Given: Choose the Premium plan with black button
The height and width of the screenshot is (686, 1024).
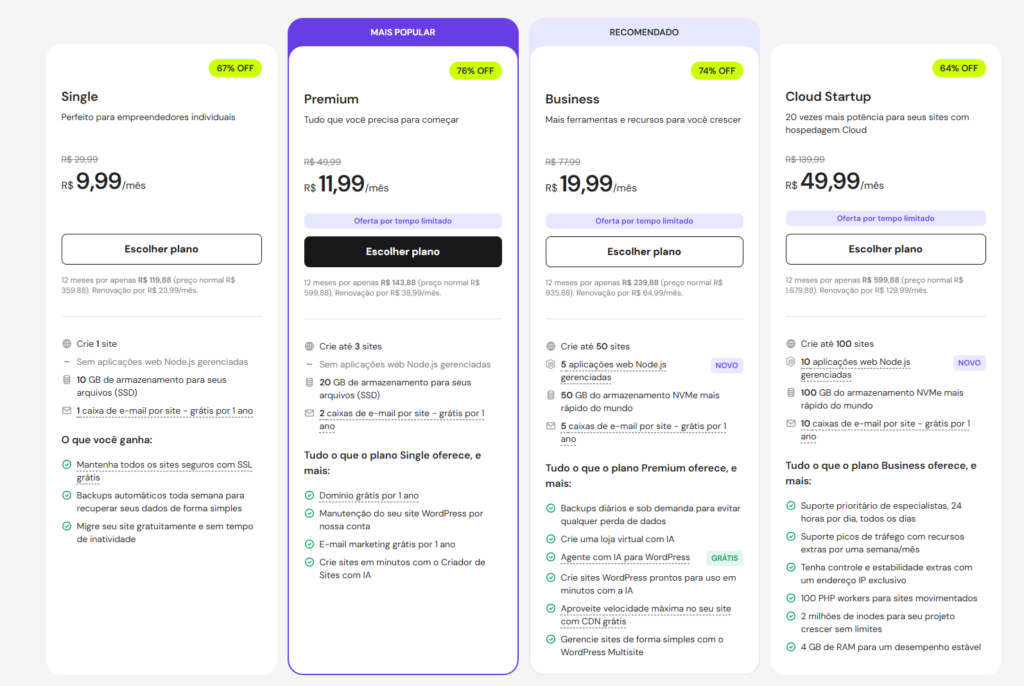Looking at the screenshot, I should pos(403,252).
